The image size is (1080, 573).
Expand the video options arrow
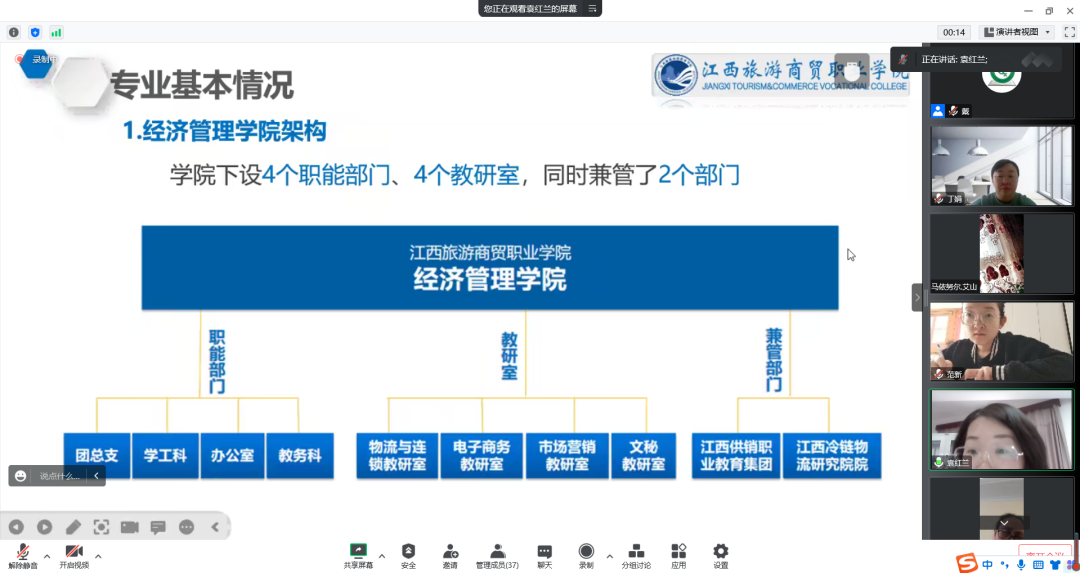pyautogui.click(x=98, y=556)
